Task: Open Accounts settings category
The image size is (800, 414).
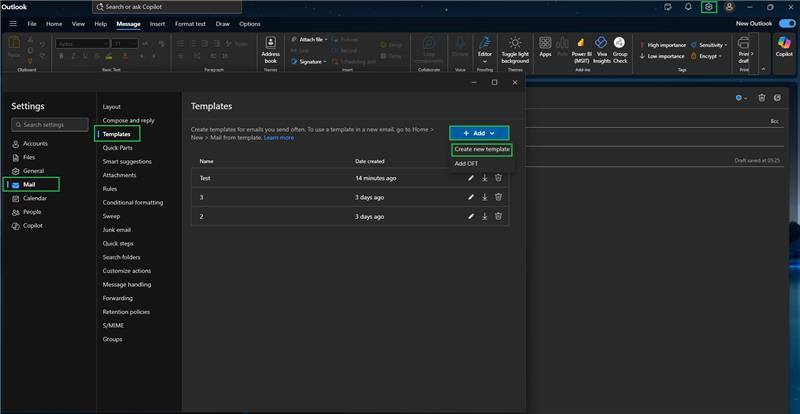Action: (35, 144)
